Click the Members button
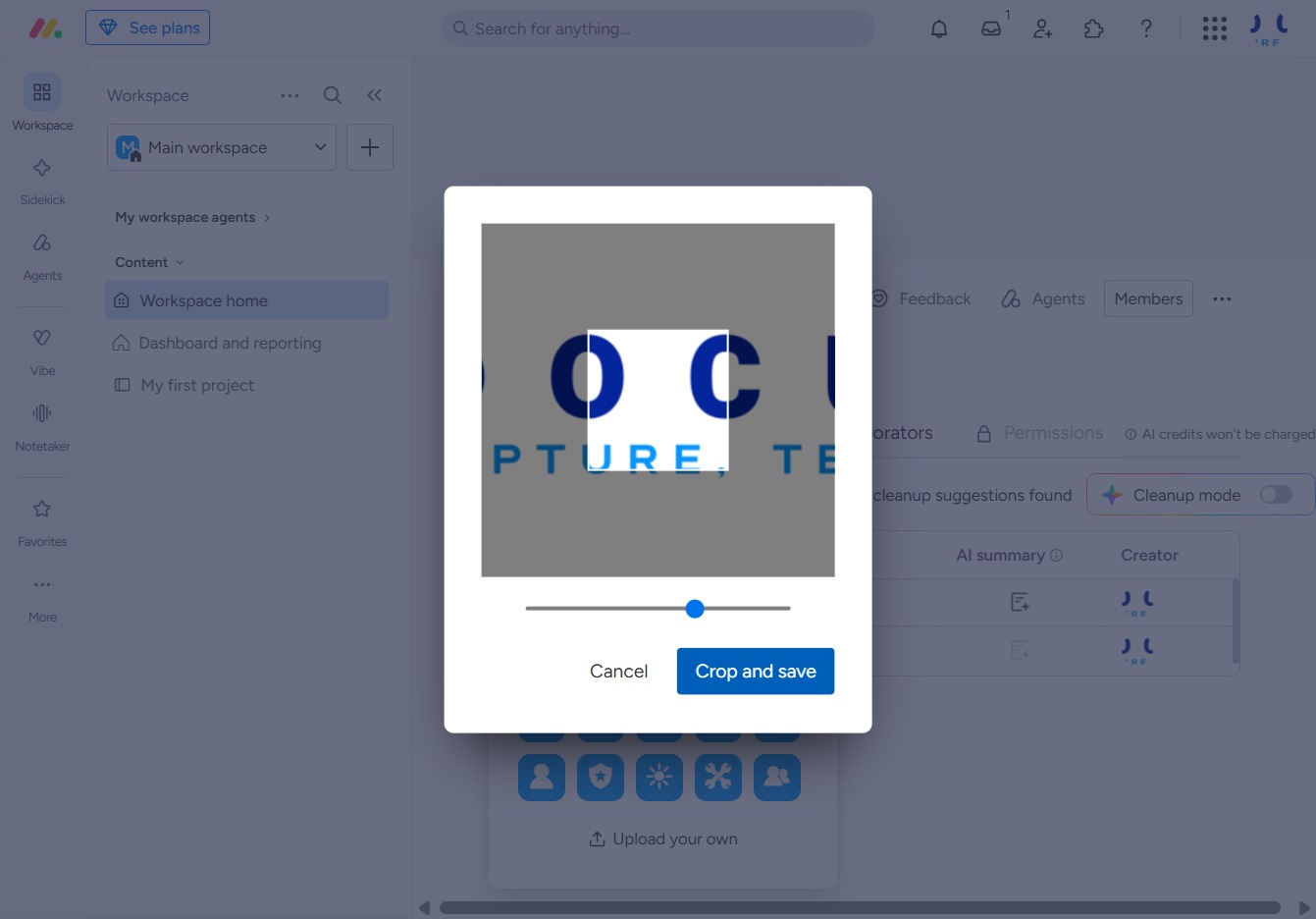The image size is (1316, 919). point(1148,298)
